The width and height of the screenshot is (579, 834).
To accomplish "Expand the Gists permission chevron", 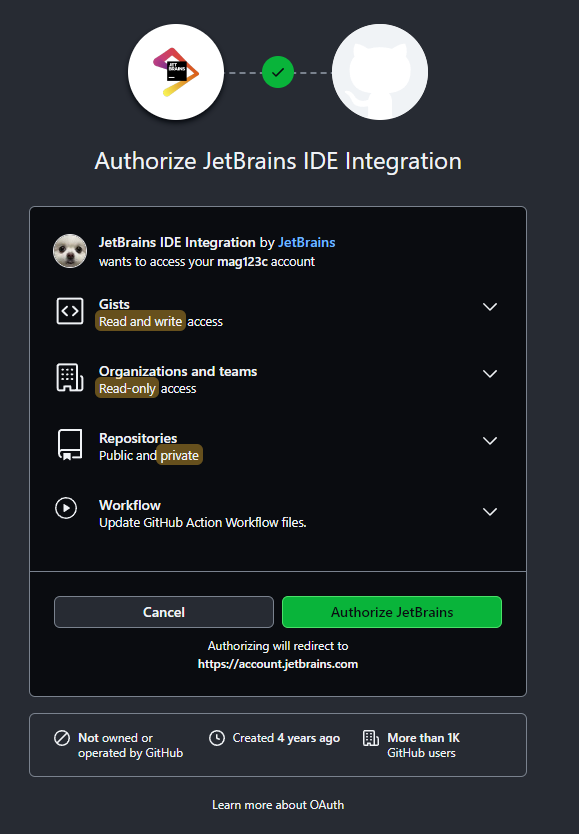I will point(490,307).
